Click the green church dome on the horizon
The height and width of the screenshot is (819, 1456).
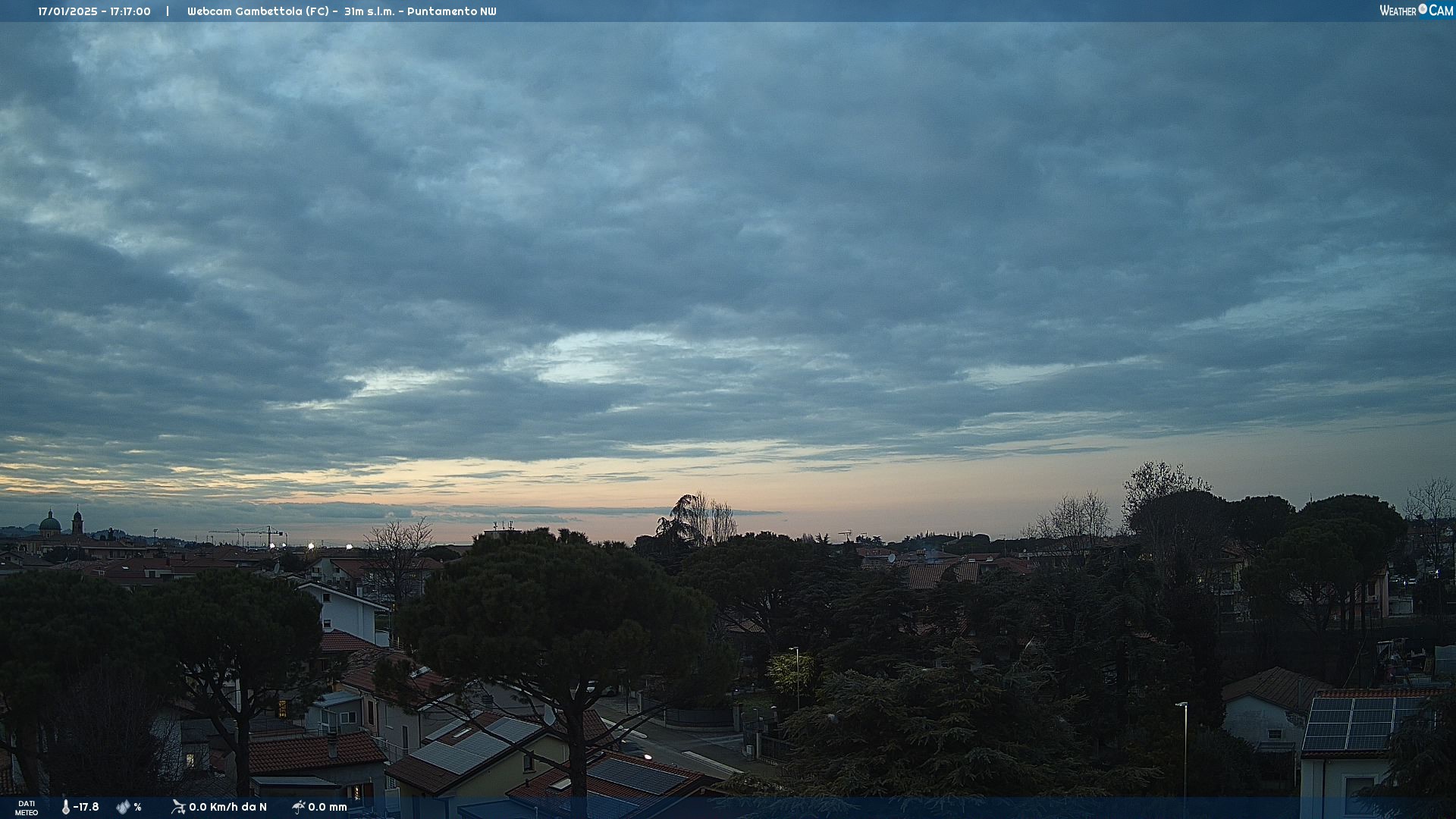tap(49, 523)
